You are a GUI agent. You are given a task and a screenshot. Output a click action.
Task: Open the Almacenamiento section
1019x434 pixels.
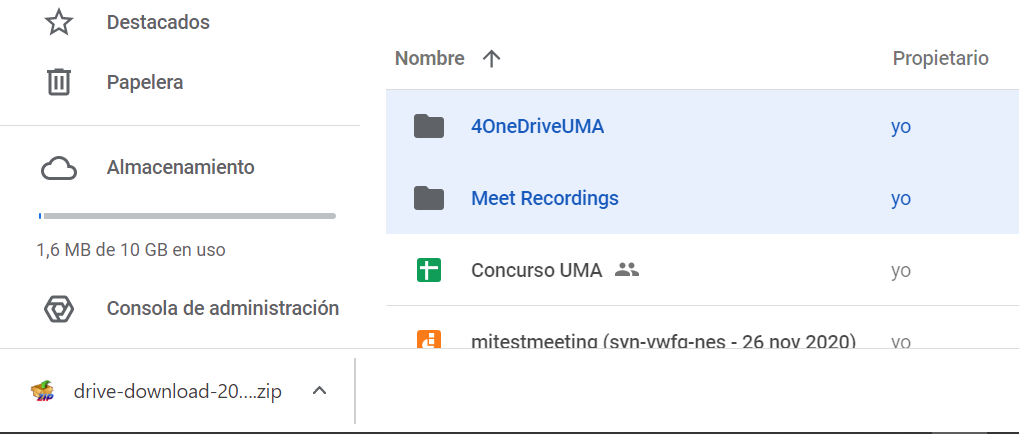point(181,168)
